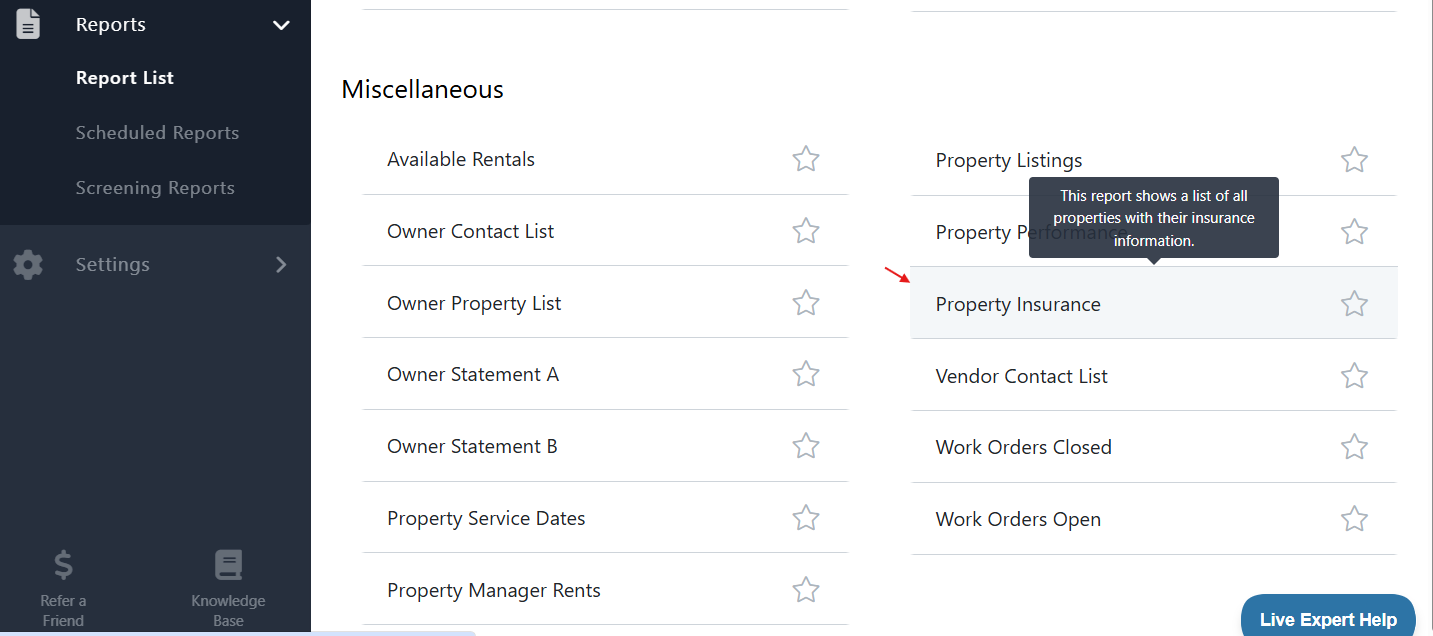Go to Report List in sidebar
Image resolution: width=1433 pixels, height=636 pixels.
[125, 78]
